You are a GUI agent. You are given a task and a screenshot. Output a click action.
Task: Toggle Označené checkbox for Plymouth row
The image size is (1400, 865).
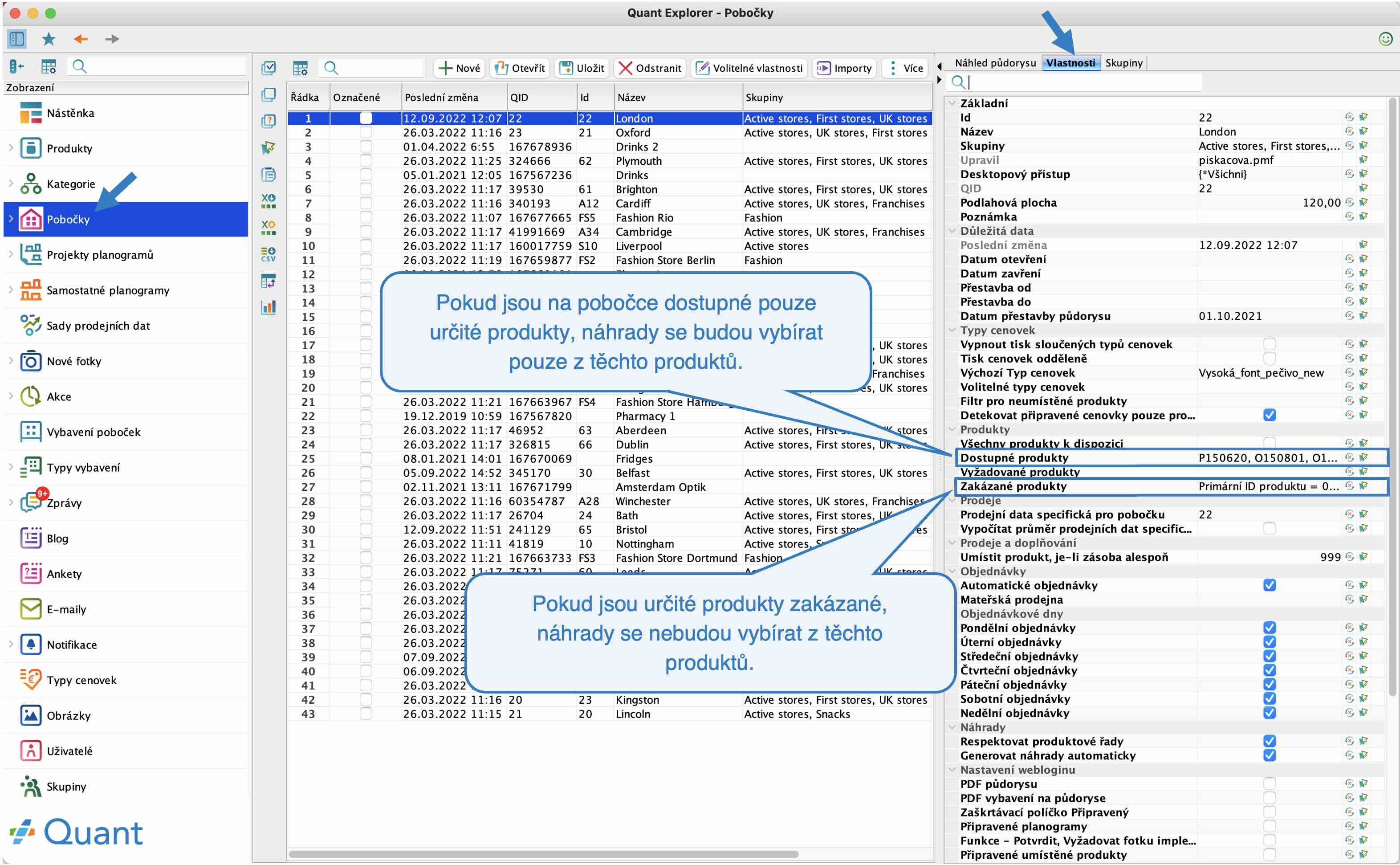[x=366, y=161]
